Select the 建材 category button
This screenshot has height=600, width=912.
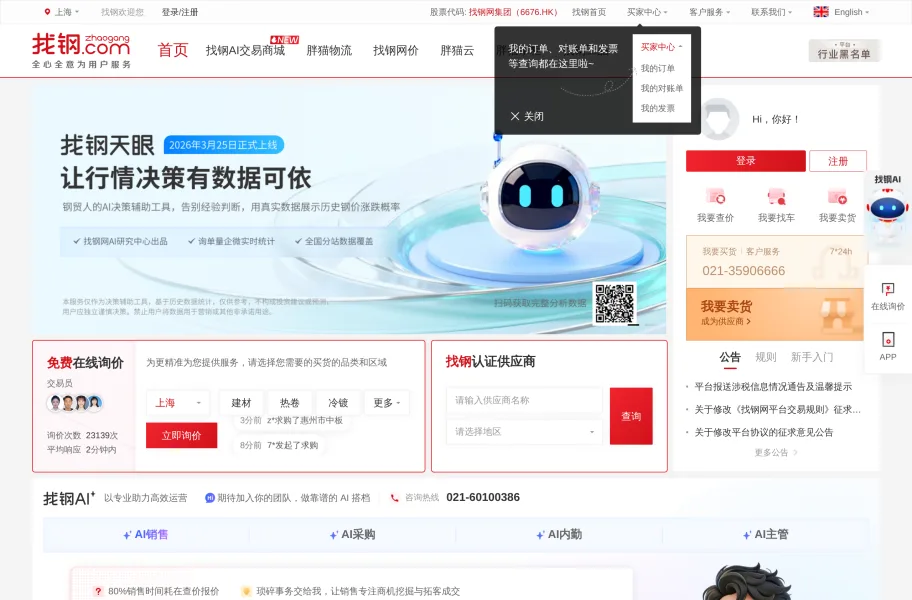241,402
